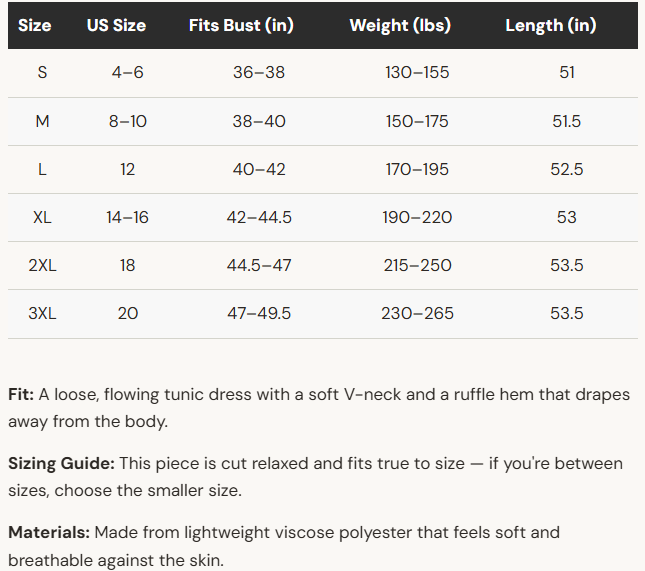Click the Length (in) column header
This screenshot has width=645, height=571.
tap(551, 26)
